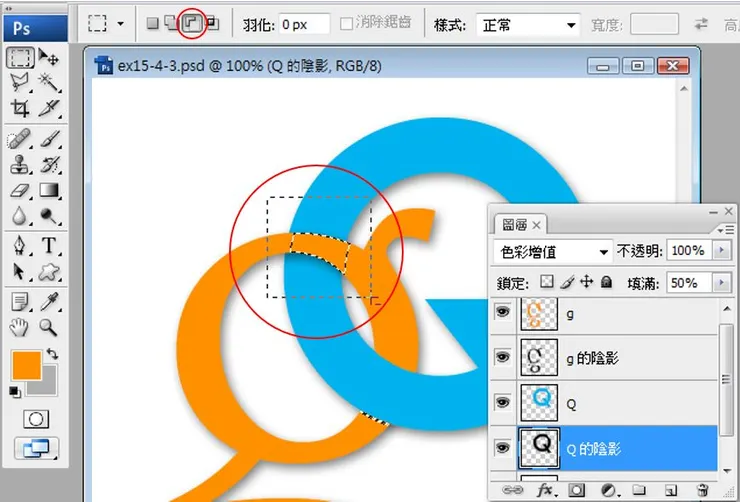
Task: Select the Notes tool
Action: click(20, 301)
